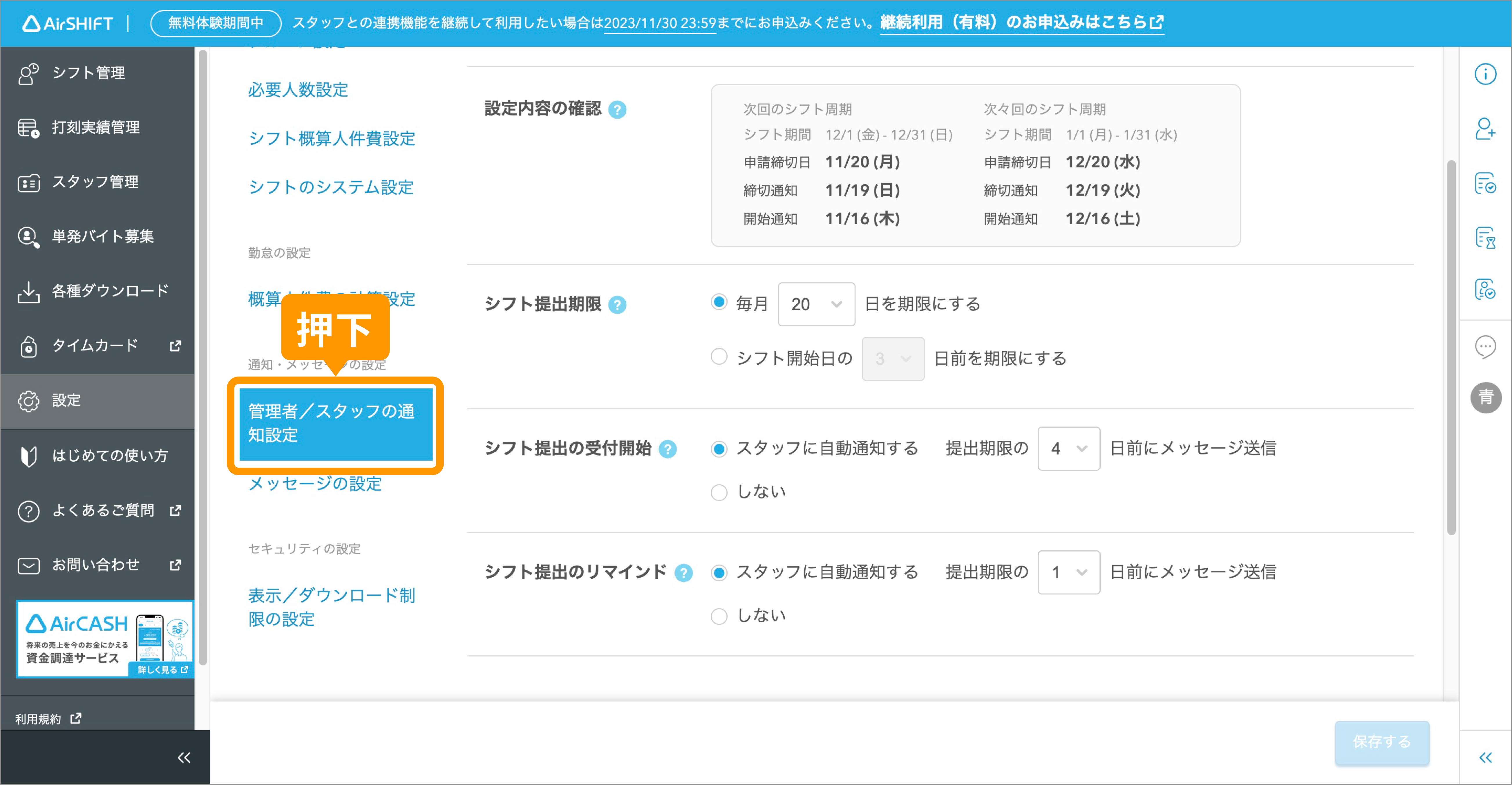The width and height of the screenshot is (1512, 785).
Task: Click the 開始通知 12/16 (土) value
Action: (x=1103, y=219)
